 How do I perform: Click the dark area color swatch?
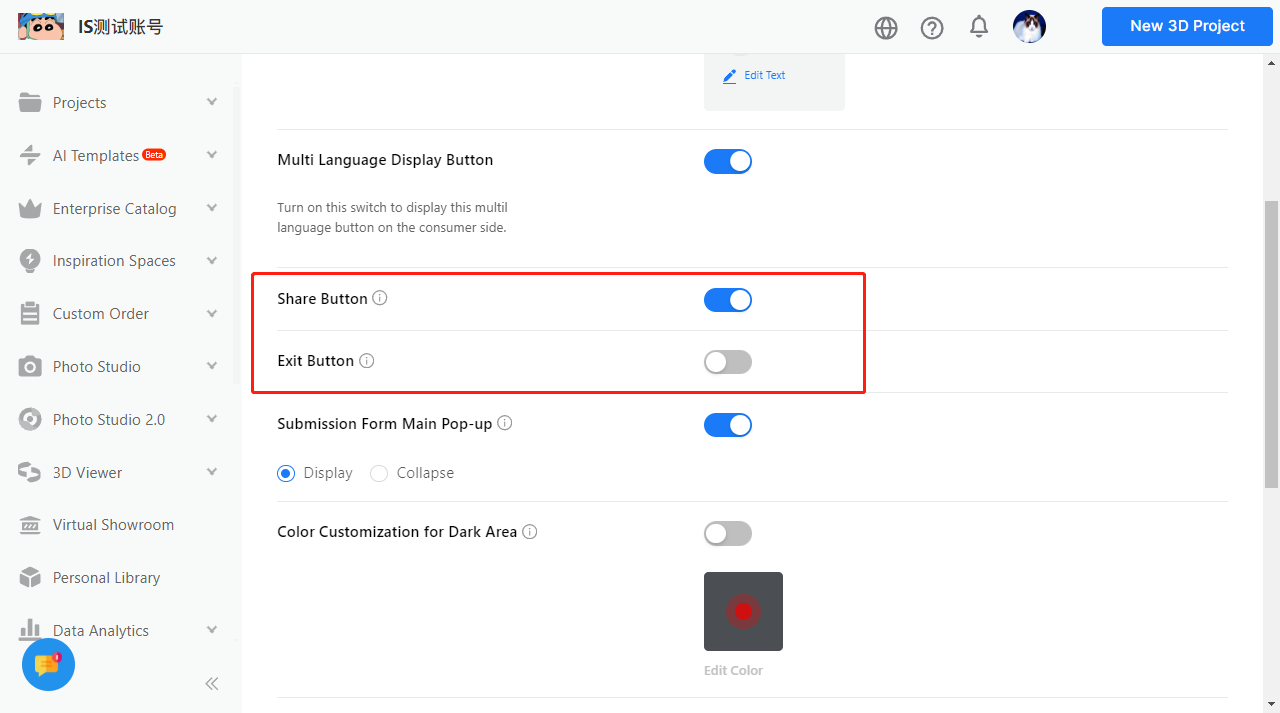coord(743,611)
